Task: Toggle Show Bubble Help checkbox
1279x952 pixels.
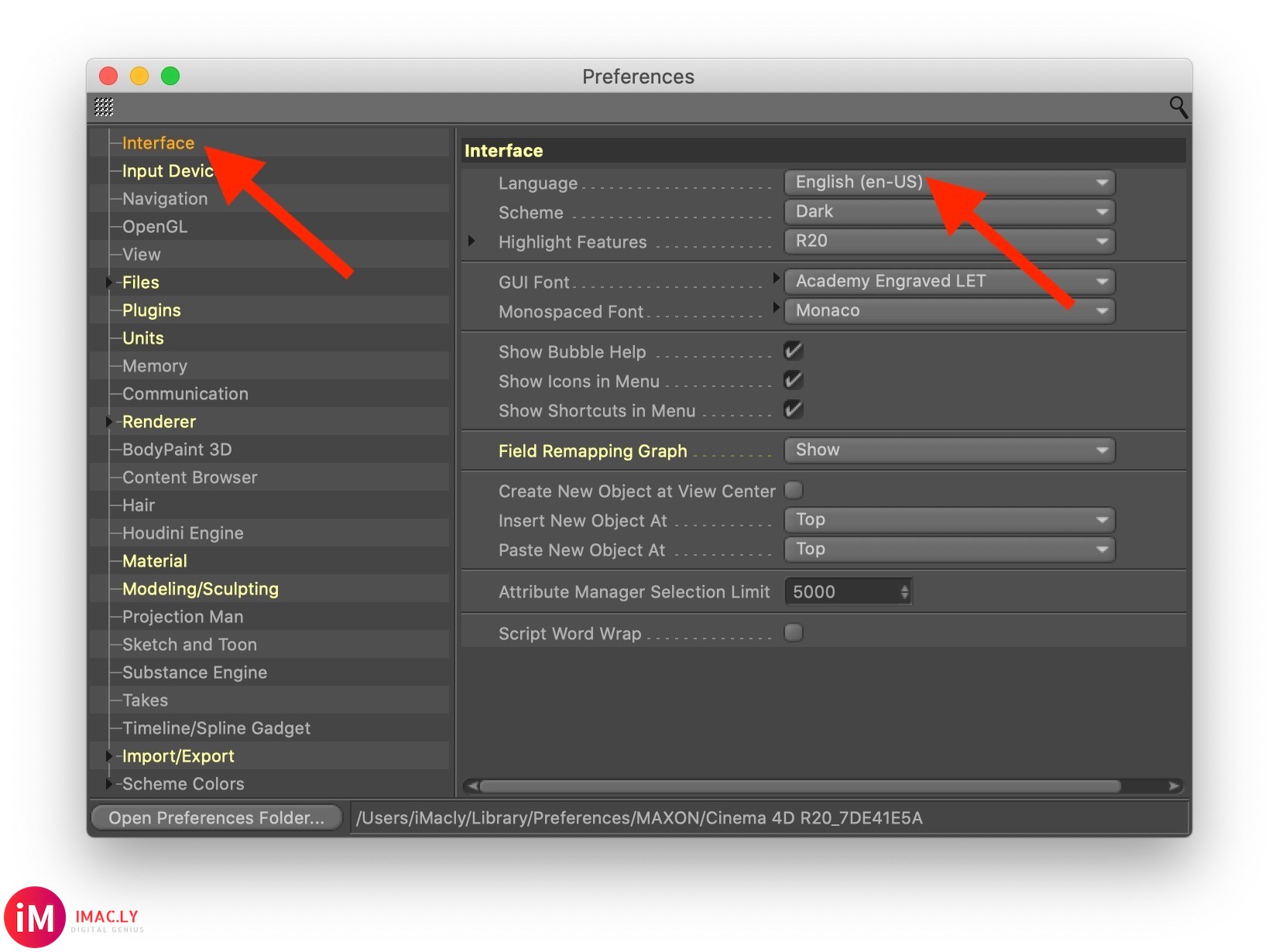Action: 794,351
